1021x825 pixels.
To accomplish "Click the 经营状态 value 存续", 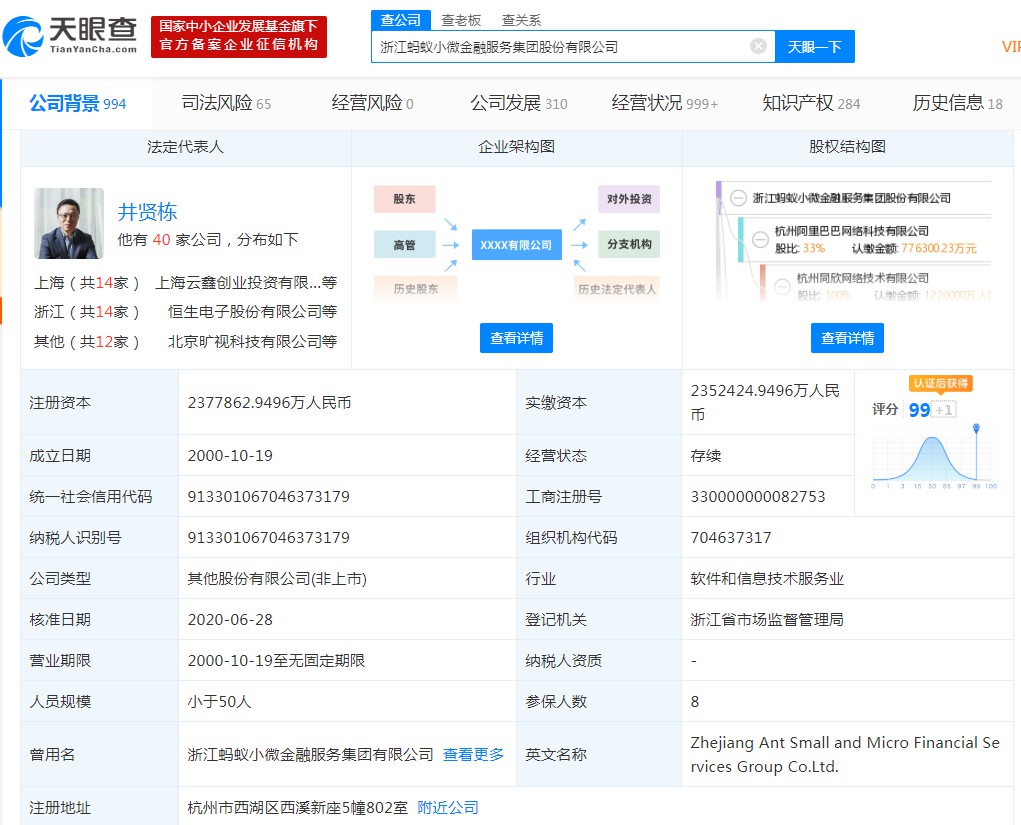I will coord(706,455).
